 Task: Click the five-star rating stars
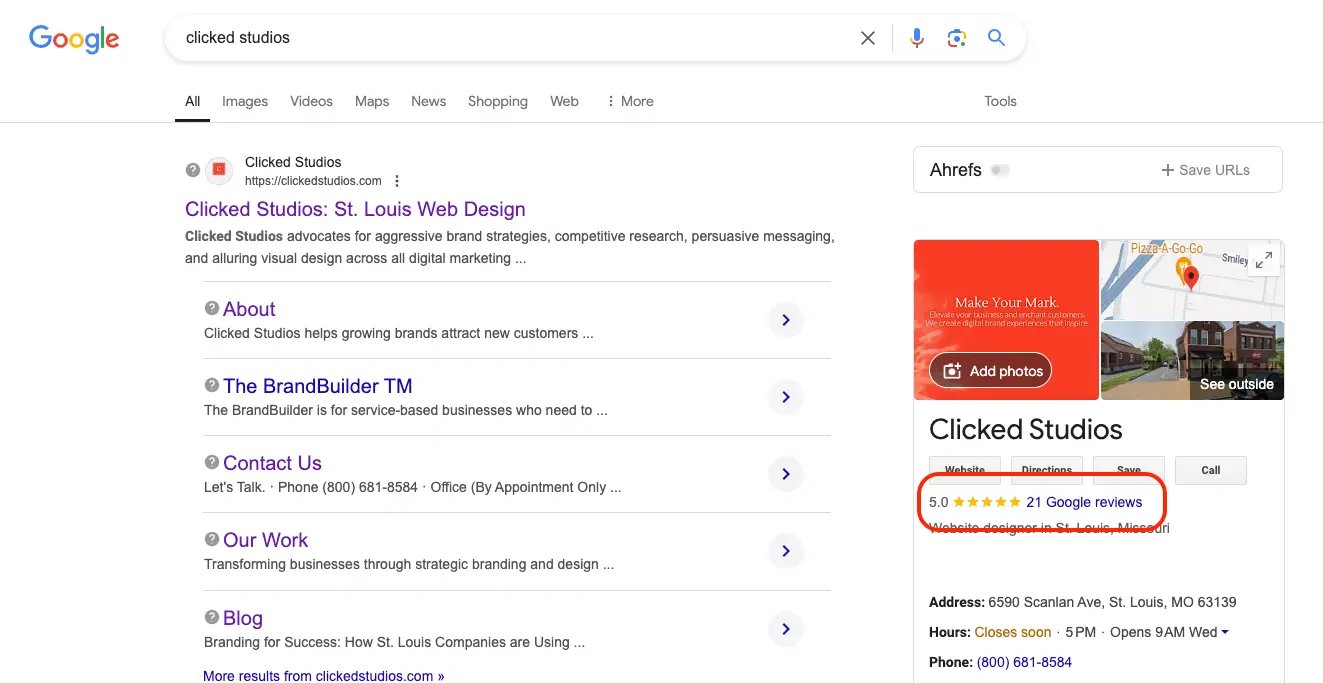click(987, 502)
